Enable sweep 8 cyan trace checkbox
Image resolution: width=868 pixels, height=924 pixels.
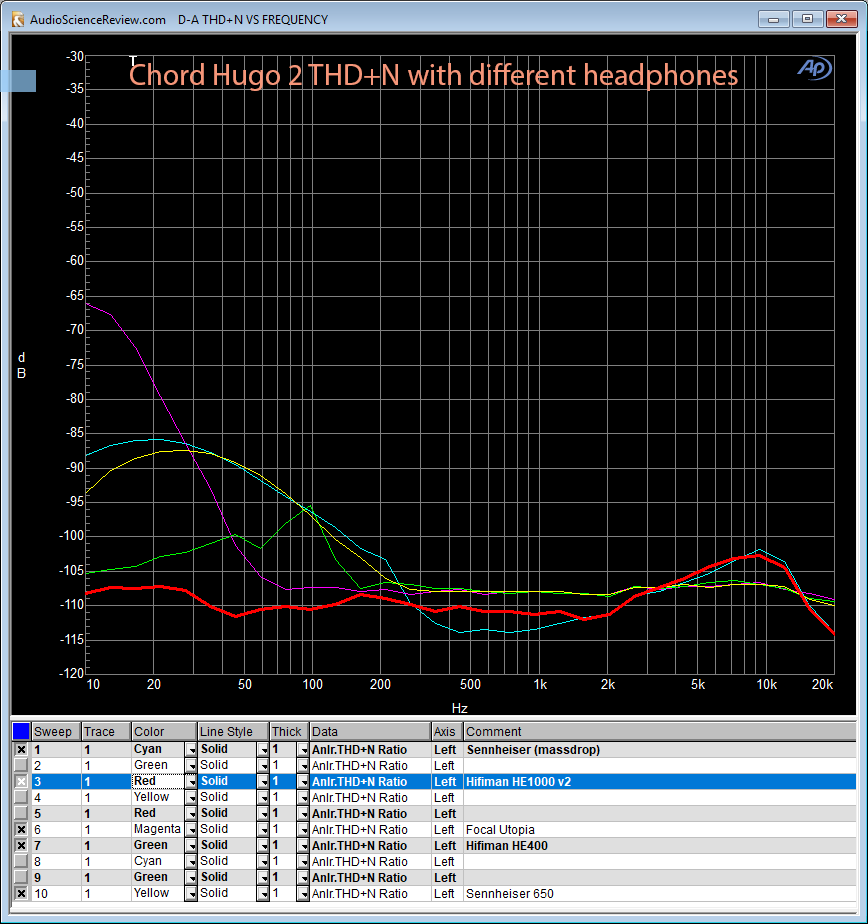point(21,862)
